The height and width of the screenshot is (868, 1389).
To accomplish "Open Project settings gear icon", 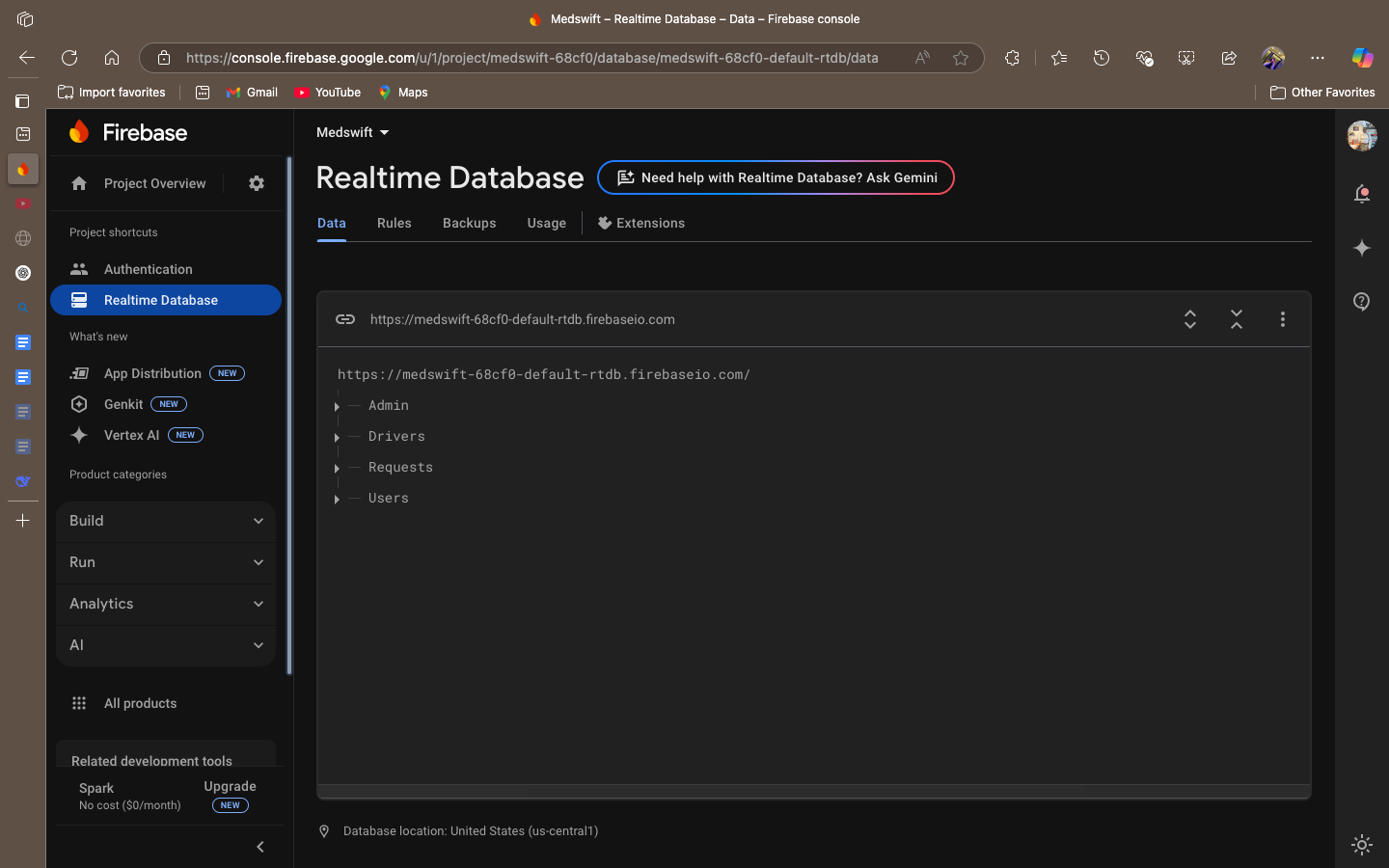I will coord(257,183).
